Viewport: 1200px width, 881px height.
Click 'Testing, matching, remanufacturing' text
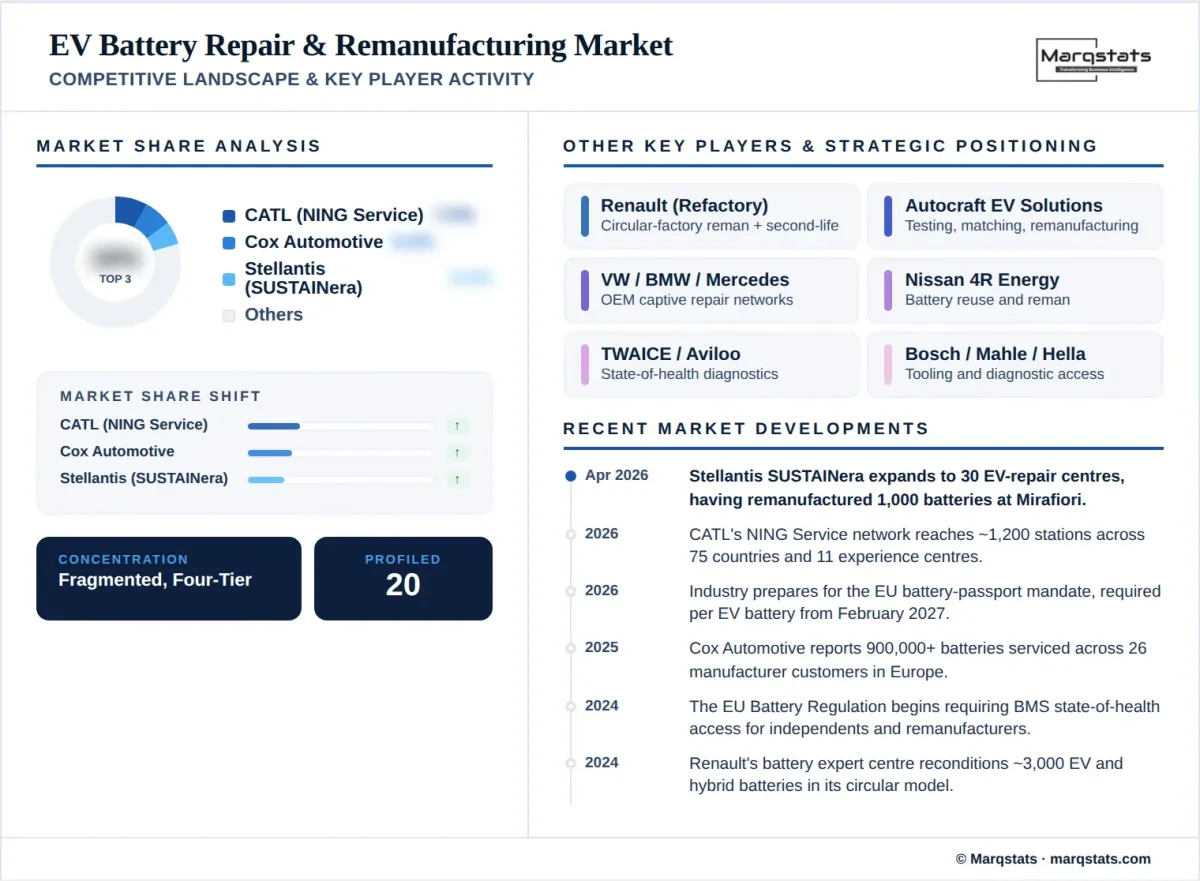[1022, 226]
